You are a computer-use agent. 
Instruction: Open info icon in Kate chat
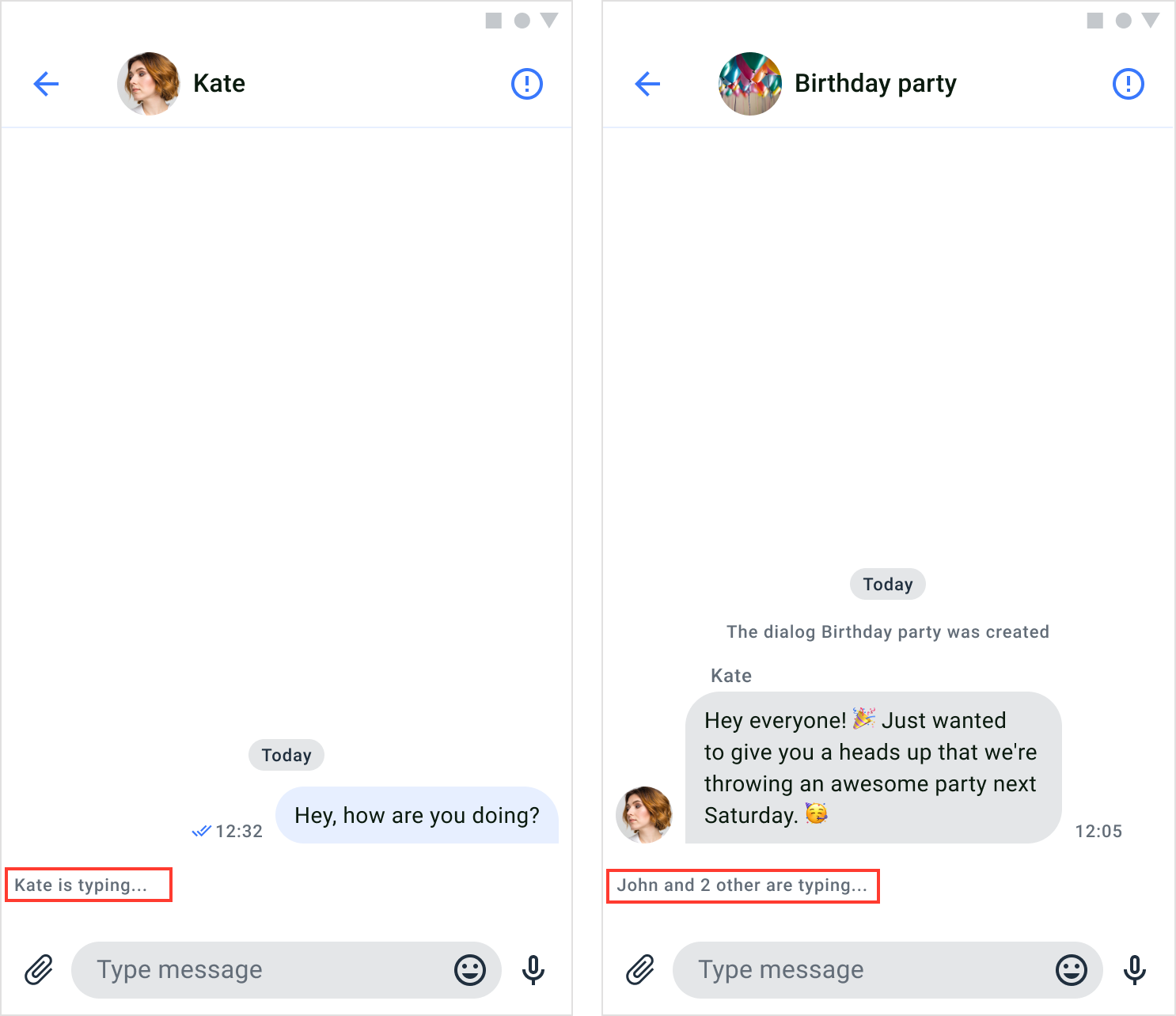click(526, 83)
